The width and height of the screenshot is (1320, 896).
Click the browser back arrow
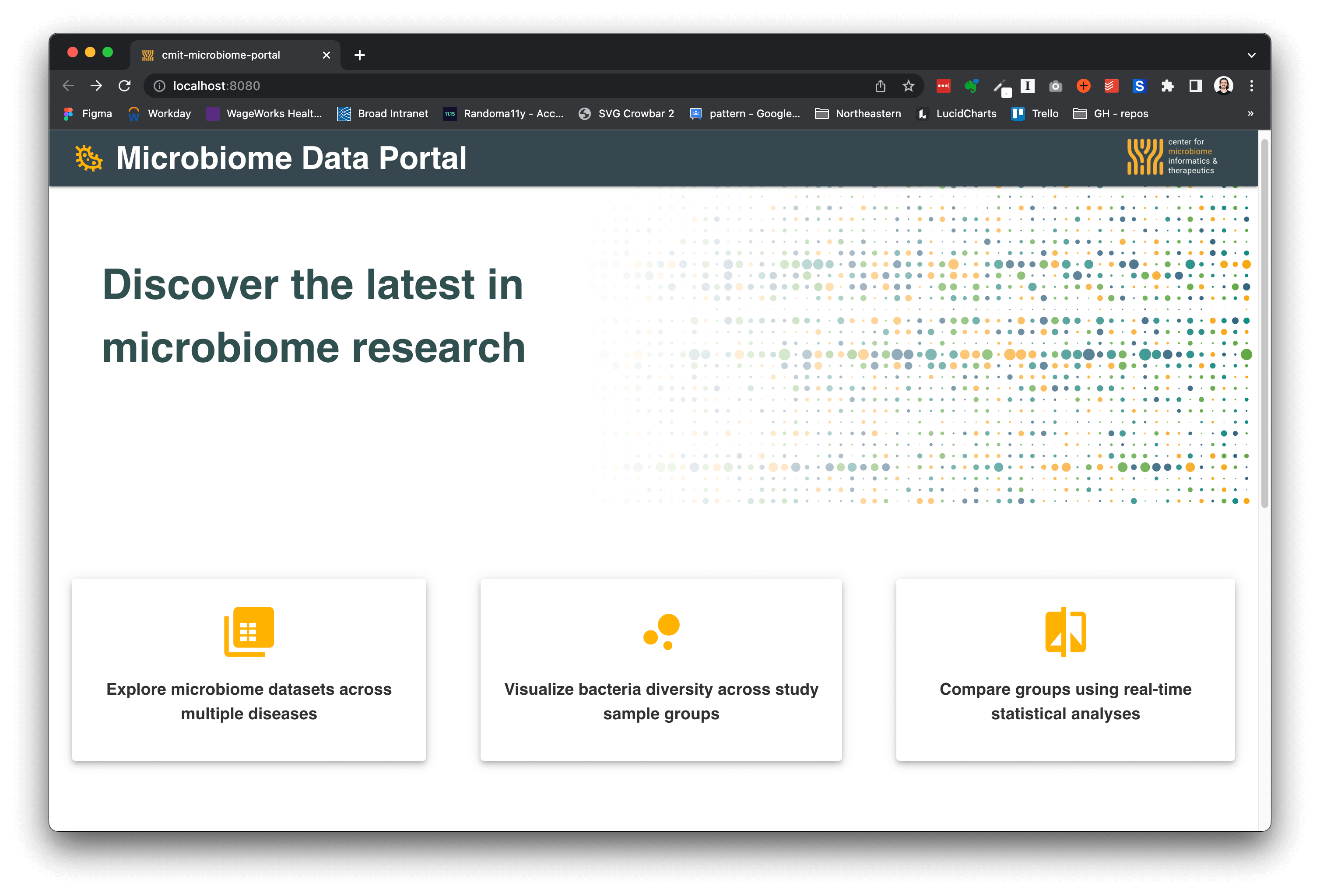pos(68,86)
